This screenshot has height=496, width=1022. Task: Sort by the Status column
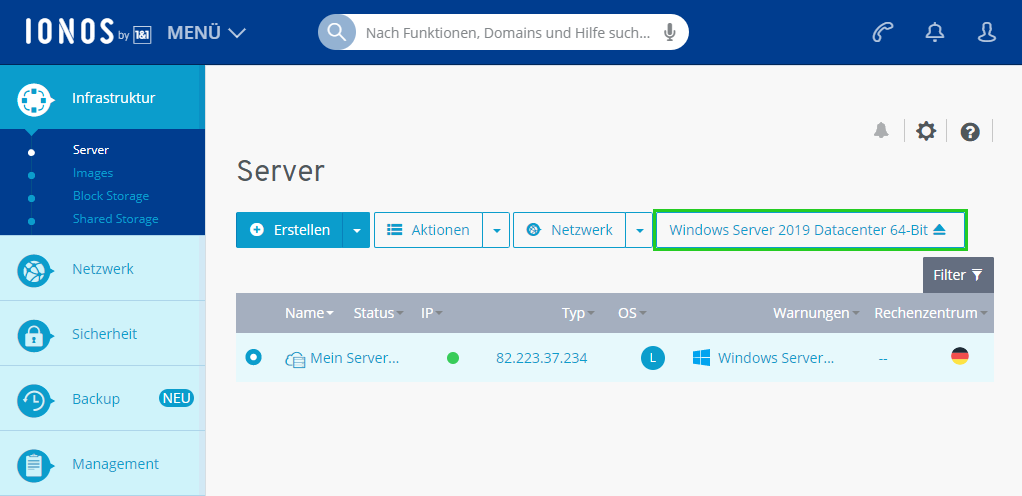379,314
